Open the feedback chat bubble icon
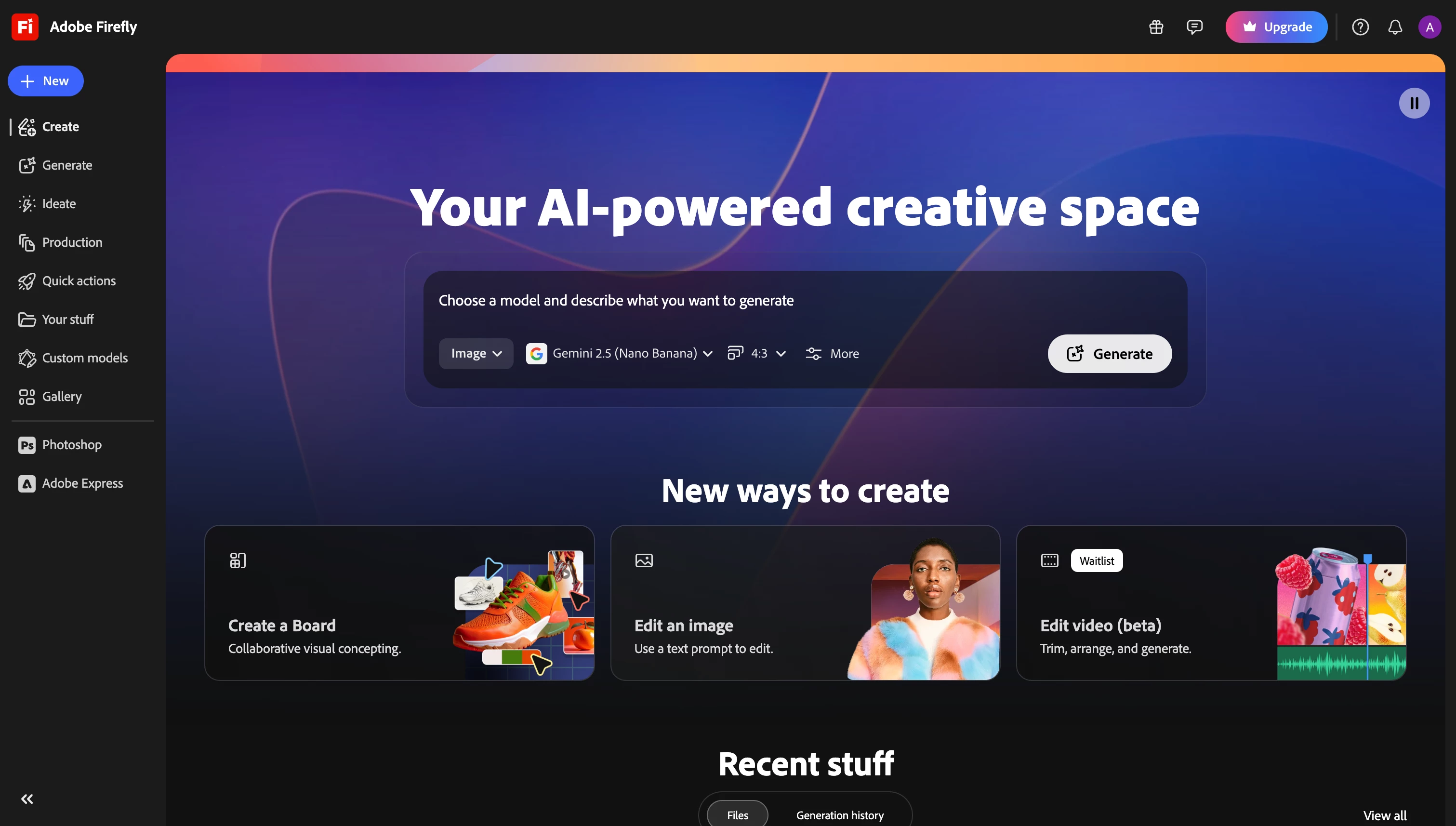Image resolution: width=1456 pixels, height=826 pixels. pos(1194,27)
